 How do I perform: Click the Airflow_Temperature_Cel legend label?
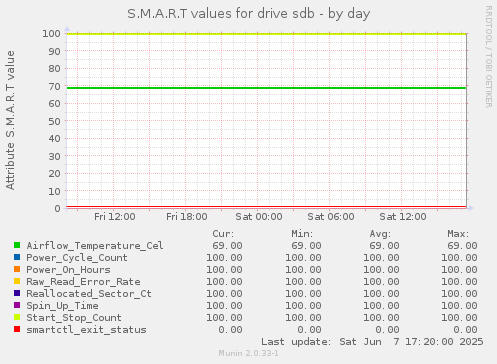(x=95, y=246)
